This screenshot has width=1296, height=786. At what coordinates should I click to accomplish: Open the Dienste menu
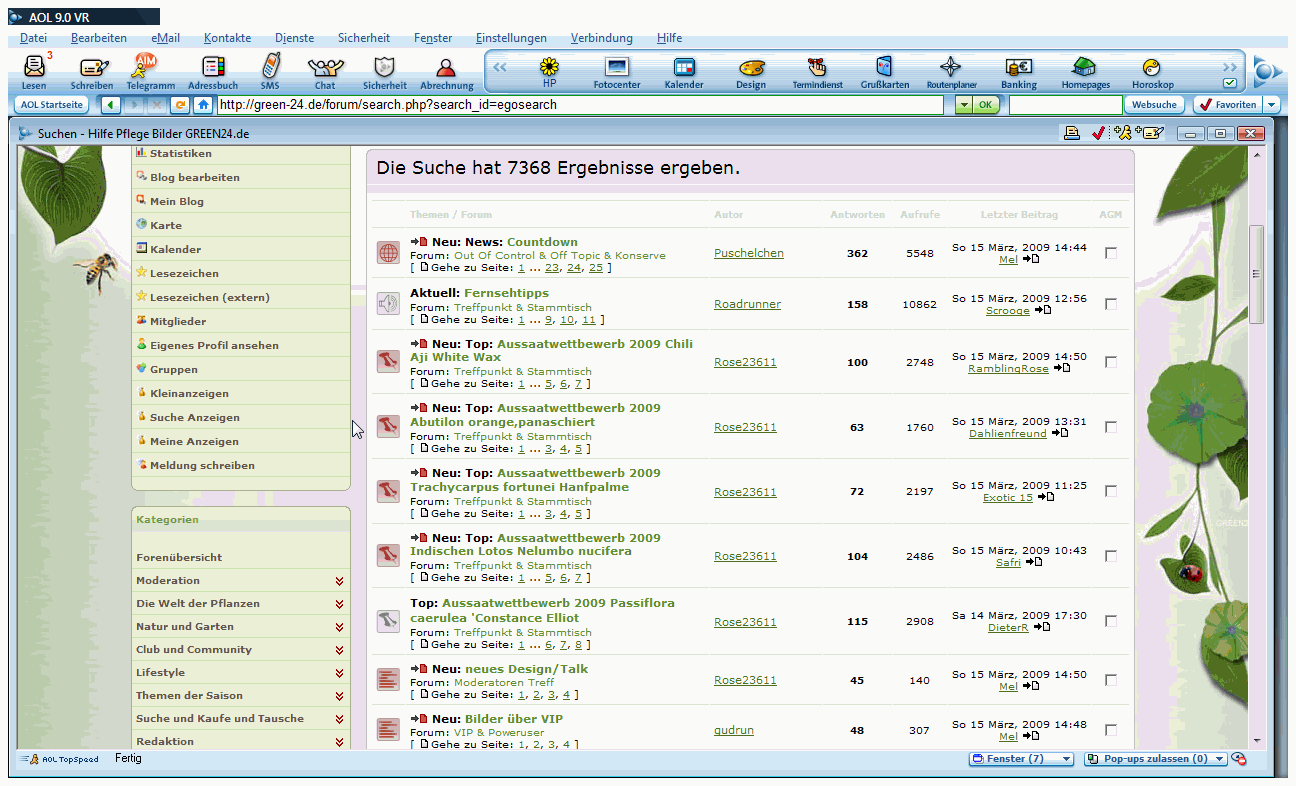294,38
